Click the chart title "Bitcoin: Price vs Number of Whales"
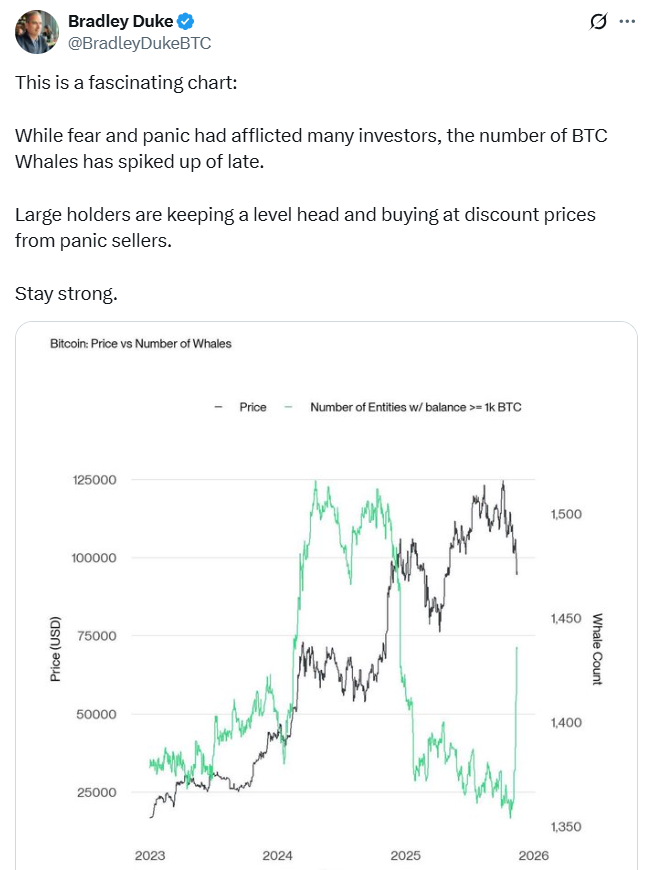The image size is (645, 870). [140, 344]
